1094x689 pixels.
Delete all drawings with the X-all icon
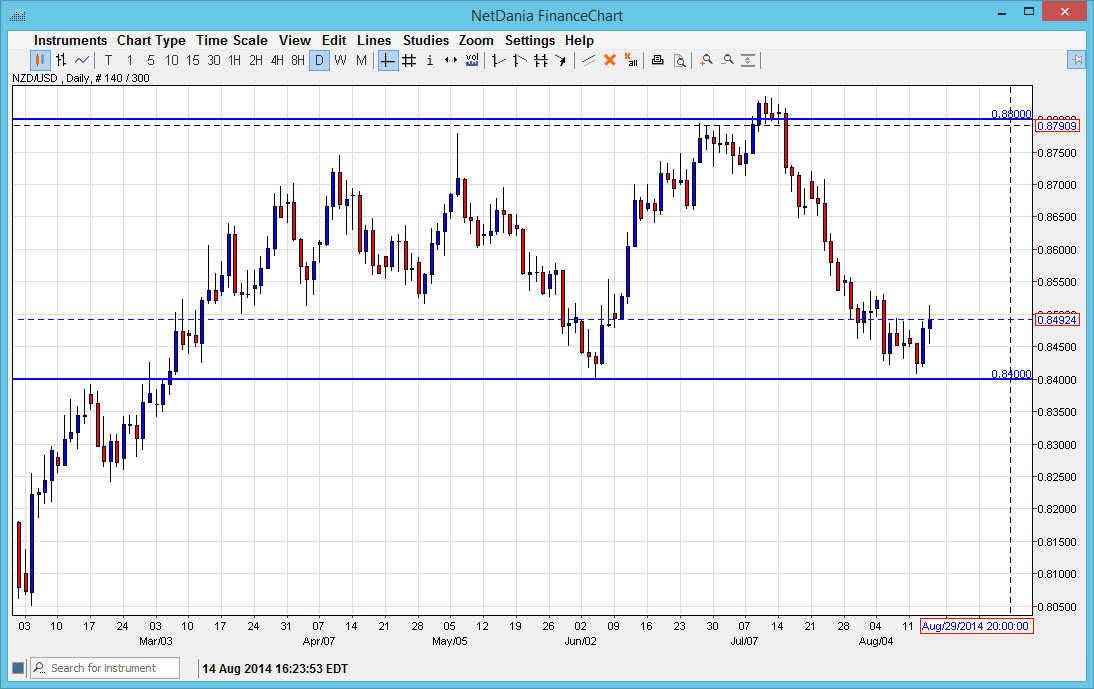632,60
